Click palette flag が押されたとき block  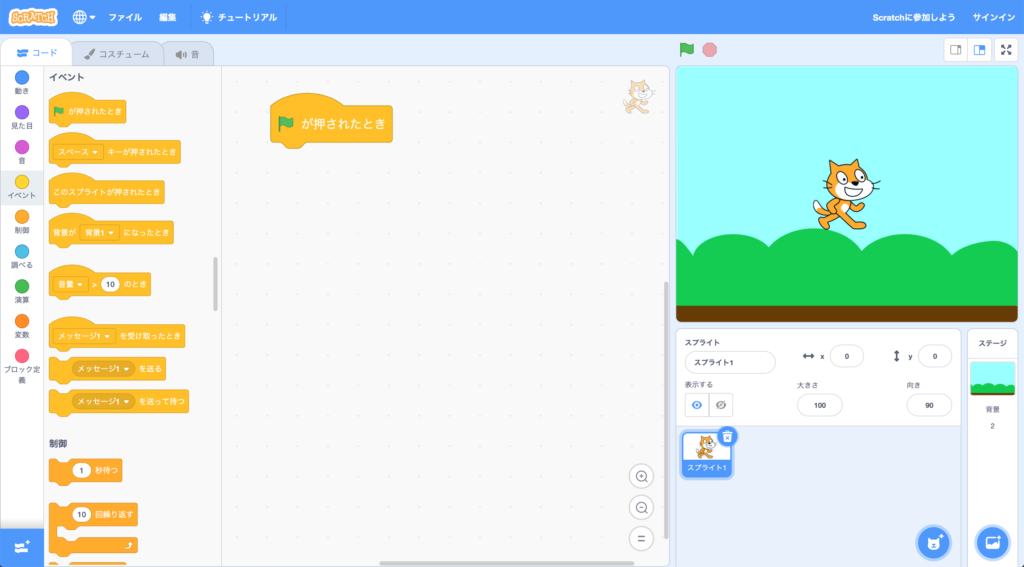pos(88,110)
